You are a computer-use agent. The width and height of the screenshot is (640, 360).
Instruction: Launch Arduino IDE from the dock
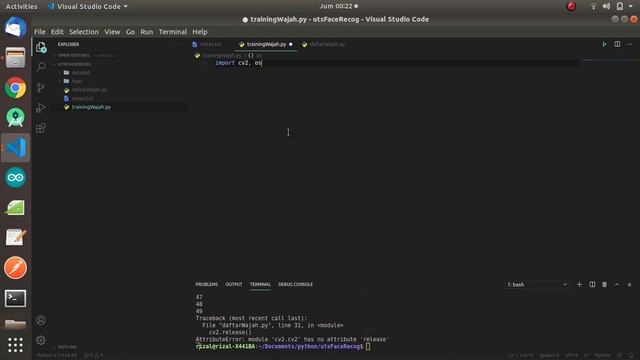point(16,178)
